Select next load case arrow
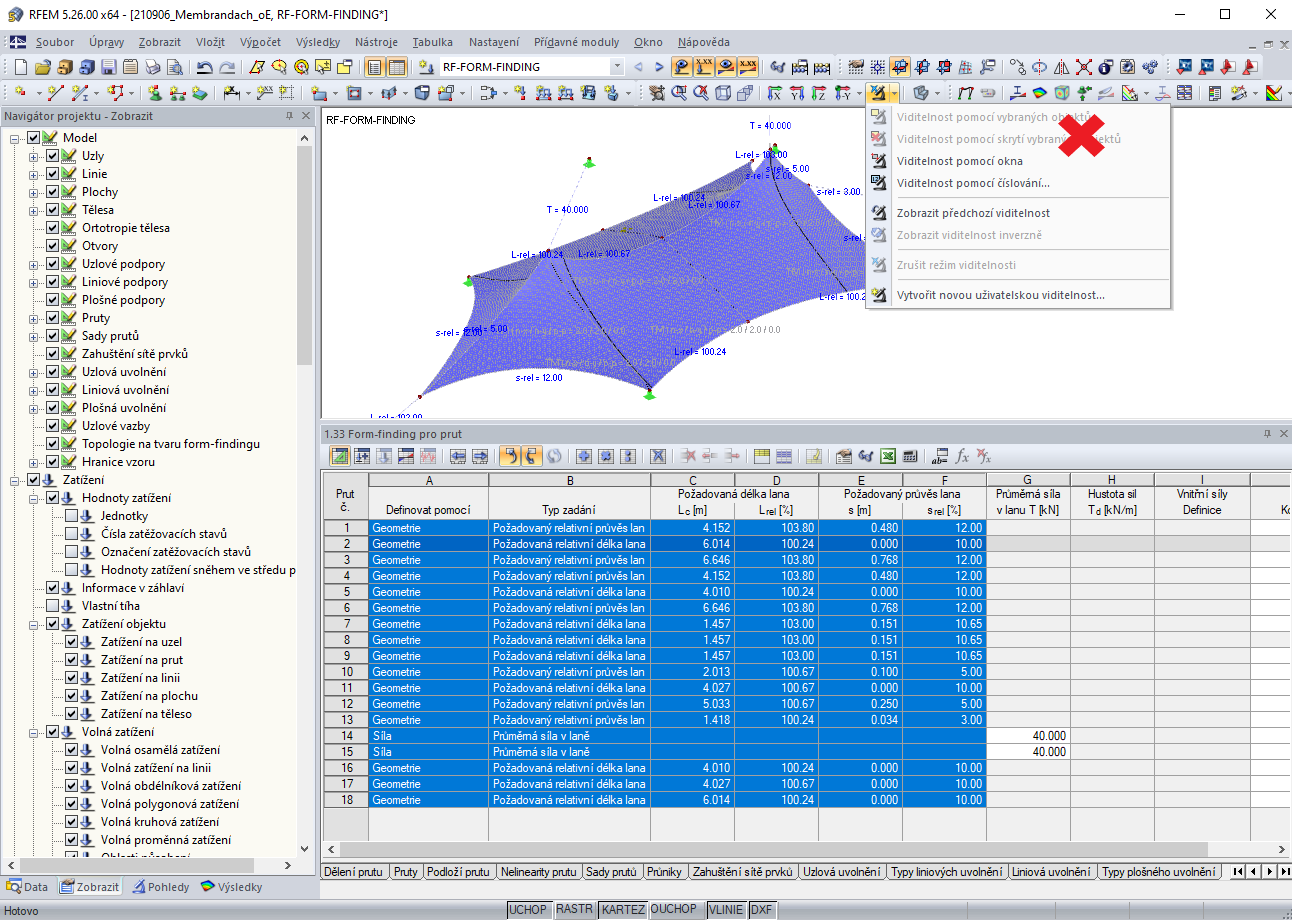This screenshot has width=1292, height=920. click(x=658, y=67)
